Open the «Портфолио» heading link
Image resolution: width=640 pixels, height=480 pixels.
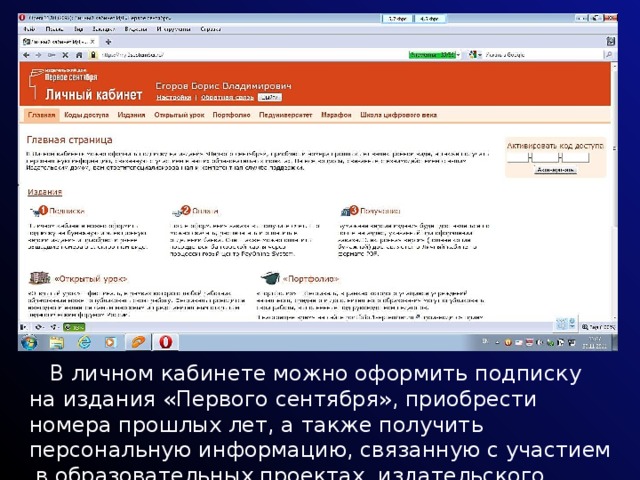coord(311,279)
